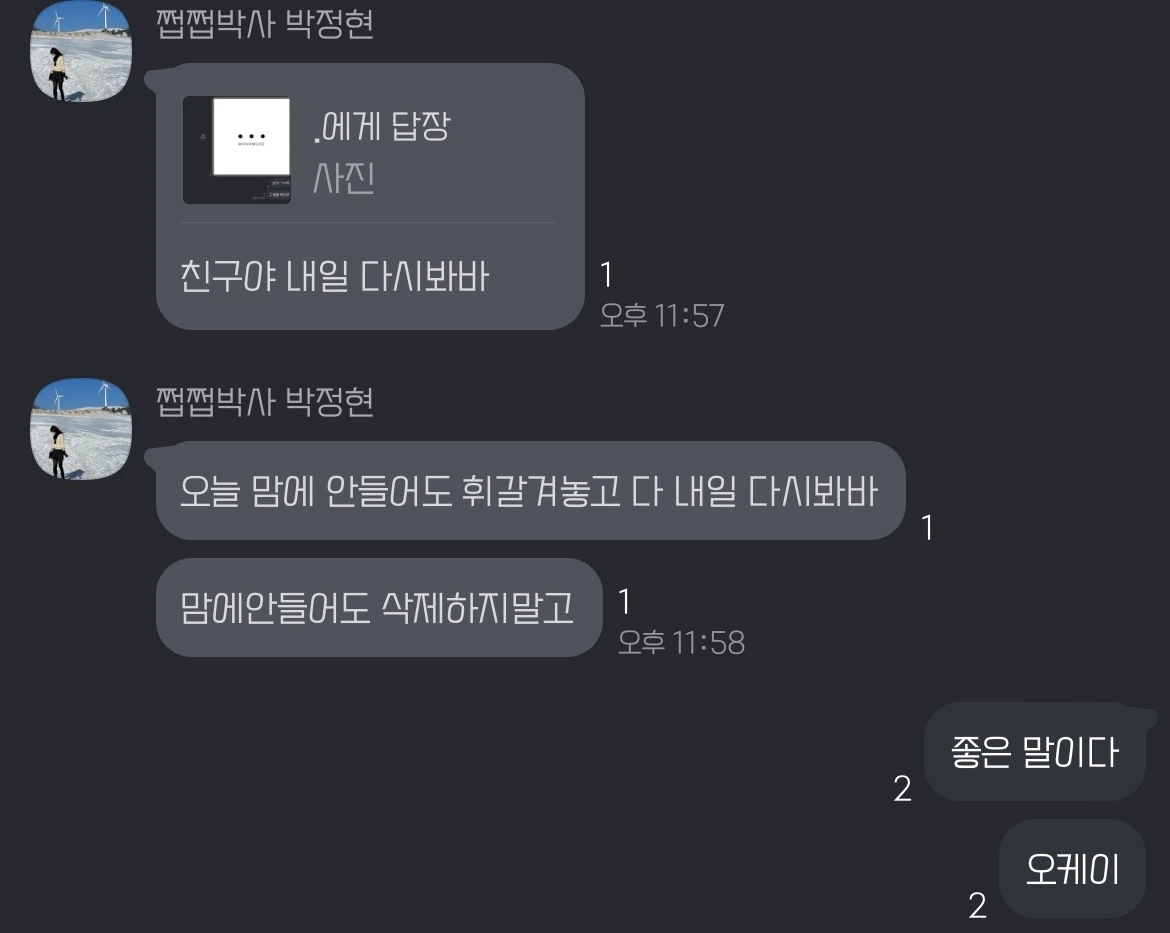Tap the '.에게 답장' reply header

point(382,126)
